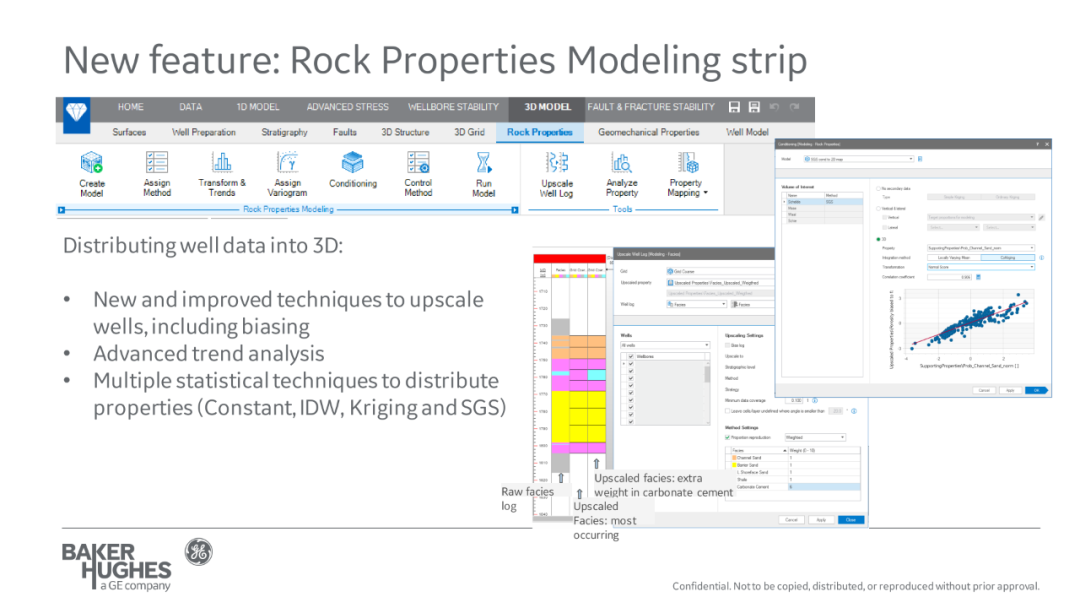Image resolution: width=1080 pixels, height=608 pixels.
Task: Click info icon beside the angle threshold field
Action: point(854,411)
